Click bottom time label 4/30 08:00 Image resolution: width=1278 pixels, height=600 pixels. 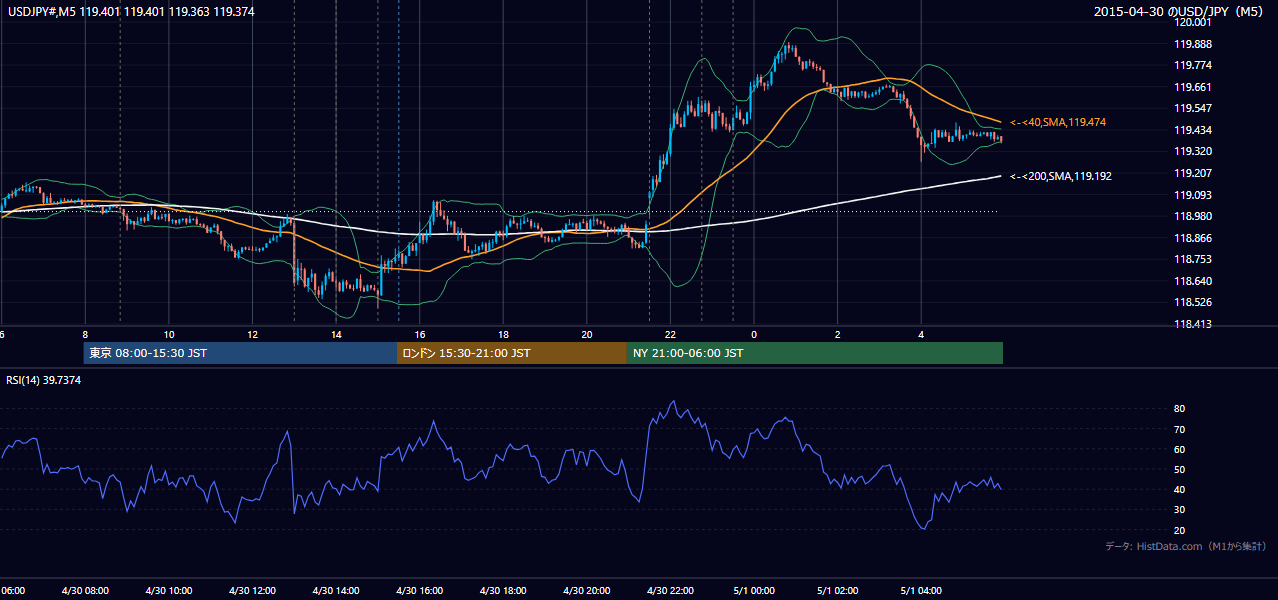(85, 591)
